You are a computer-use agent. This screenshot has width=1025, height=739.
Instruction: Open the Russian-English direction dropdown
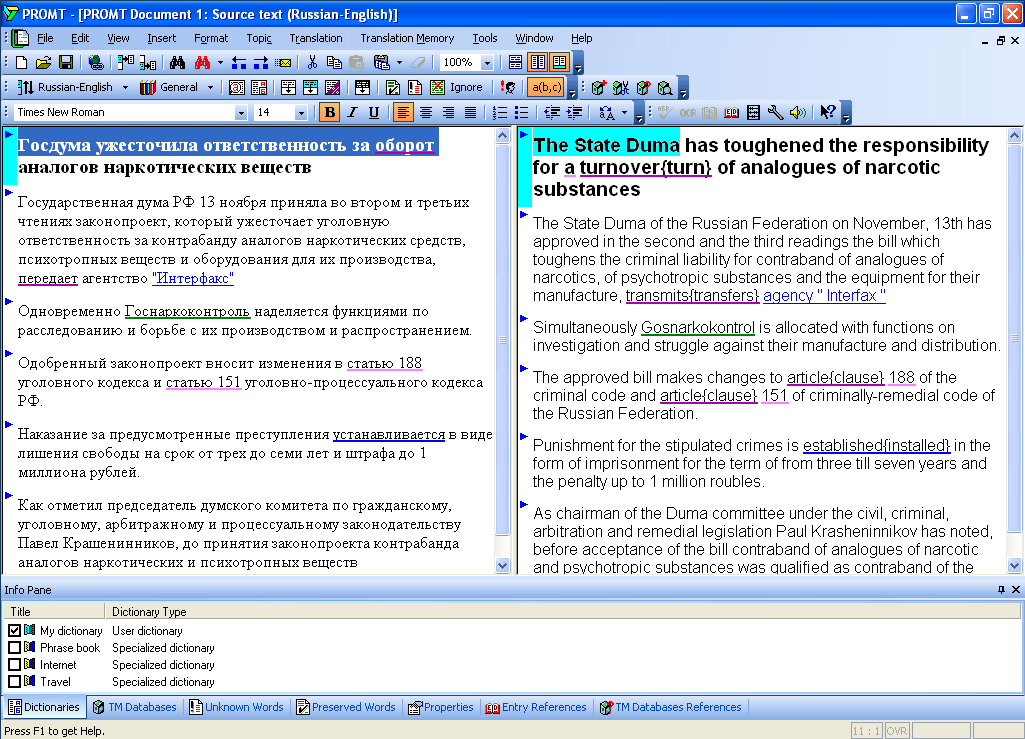point(125,88)
